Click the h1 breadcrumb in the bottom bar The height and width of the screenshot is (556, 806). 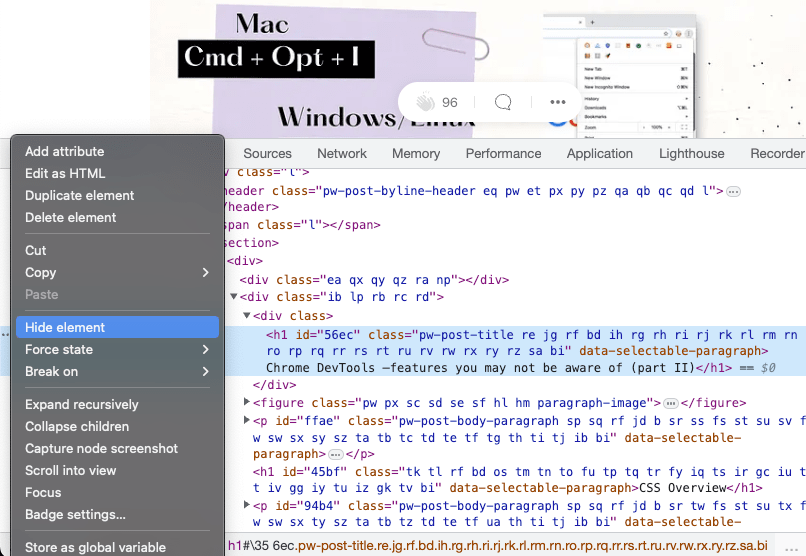[x=498, y=545]
